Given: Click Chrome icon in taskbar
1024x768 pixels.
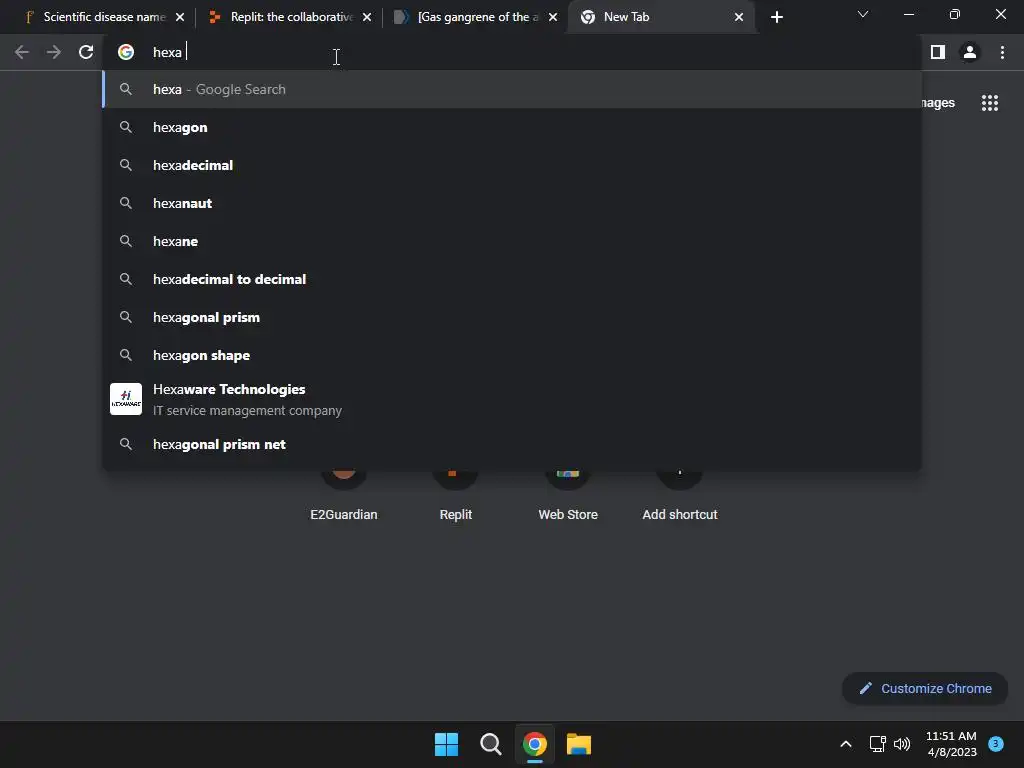Looking at the screenshot, I should (x=535, y=744).
